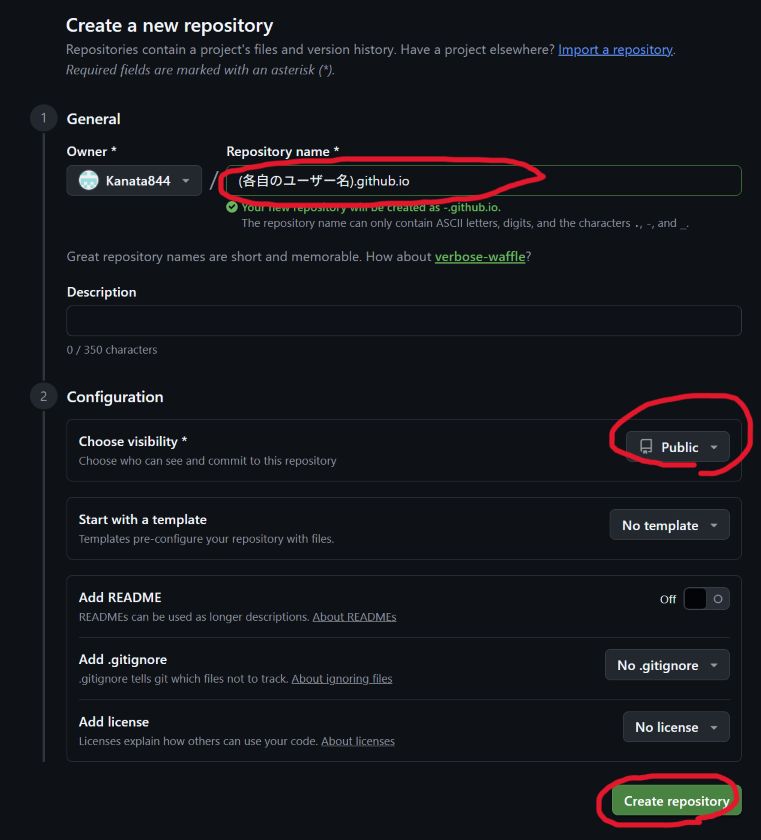Open the Import a repository link
Viewport: 761px width, 840px height.
[615, 50]
